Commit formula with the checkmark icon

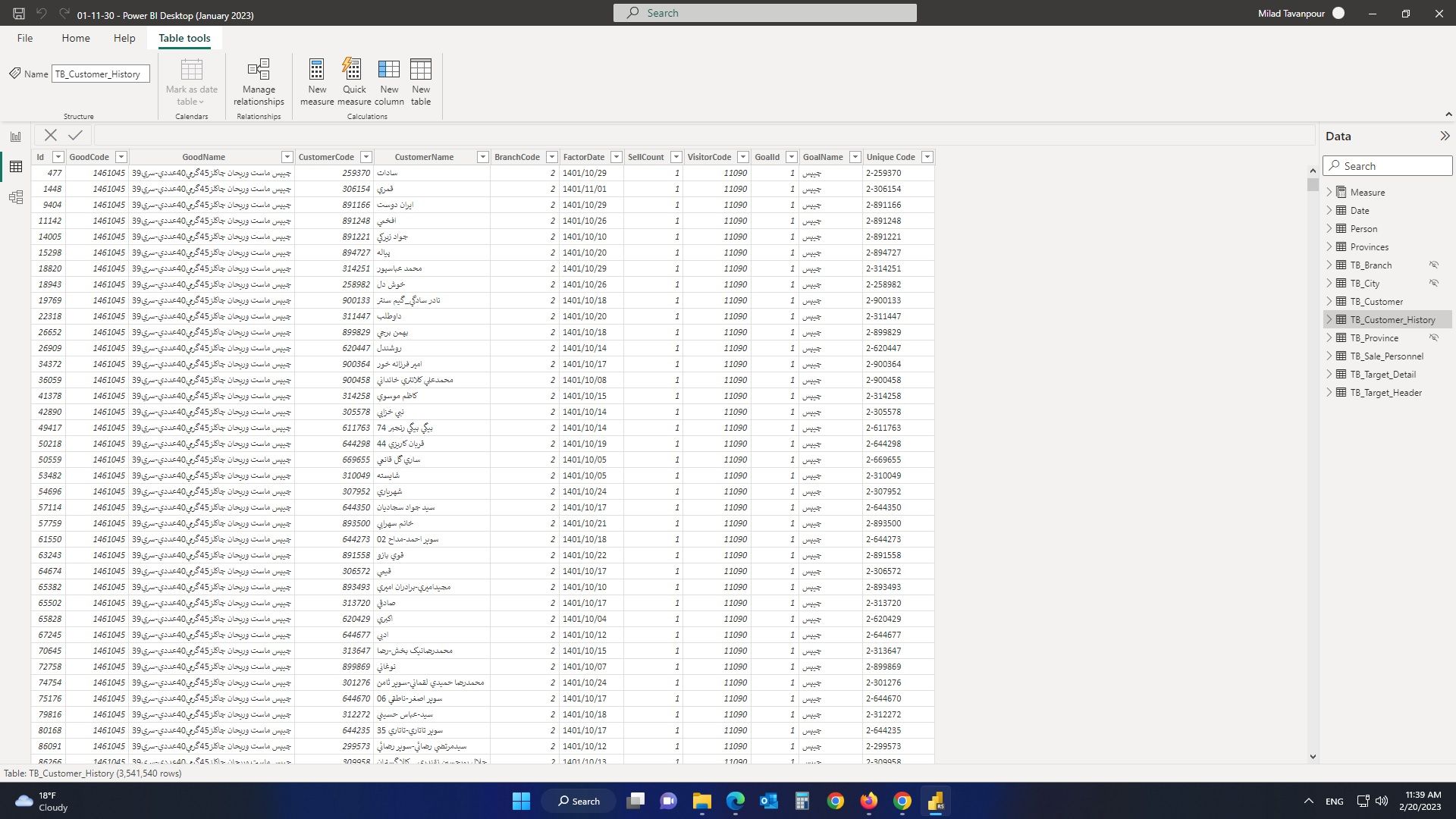tap(75, 135)
